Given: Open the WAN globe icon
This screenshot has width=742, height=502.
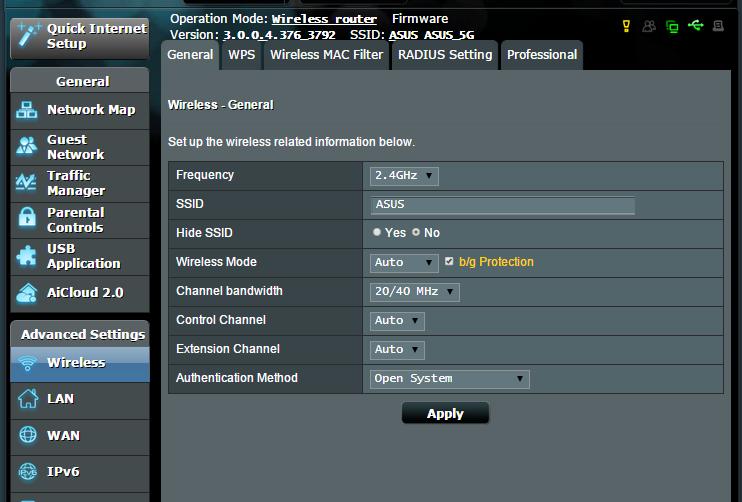Looking at the screenshot, I should pos(28,435).
